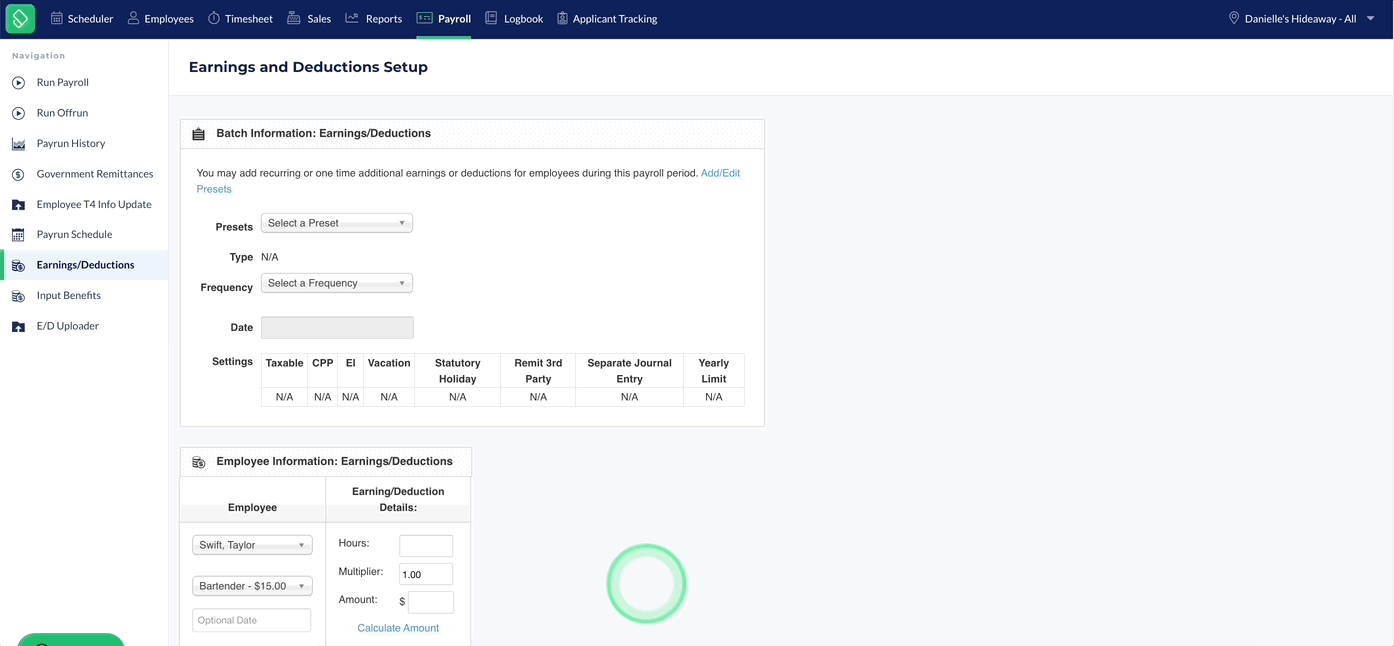Click the Optional Date field
Image resolution: width=1394 pixels, height=646 pixels.
252,620
